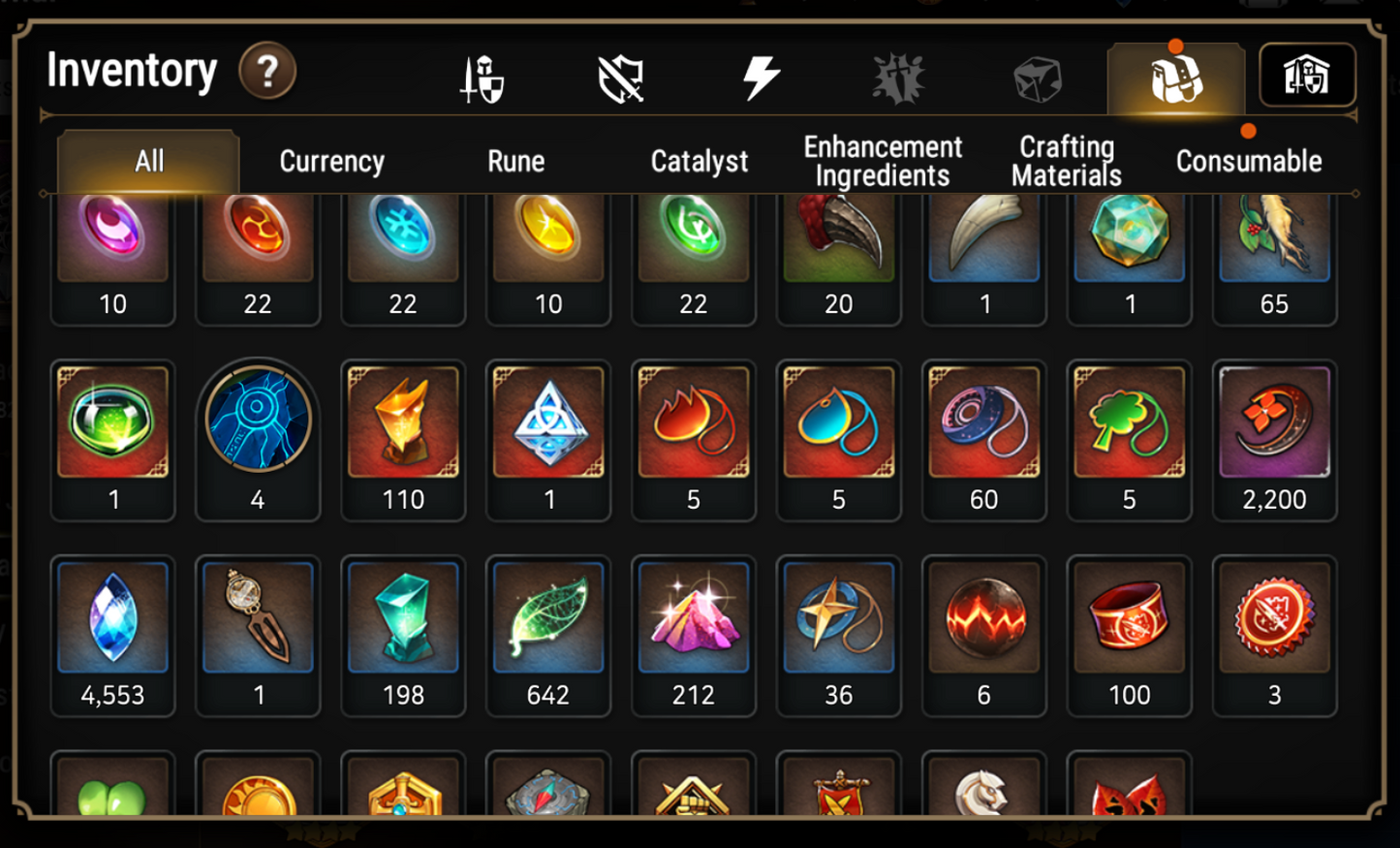The height and width of the screenshot is (848, 1400).
Task: Select the blue circular rune item with 4
Action: (x=258, y=440)
